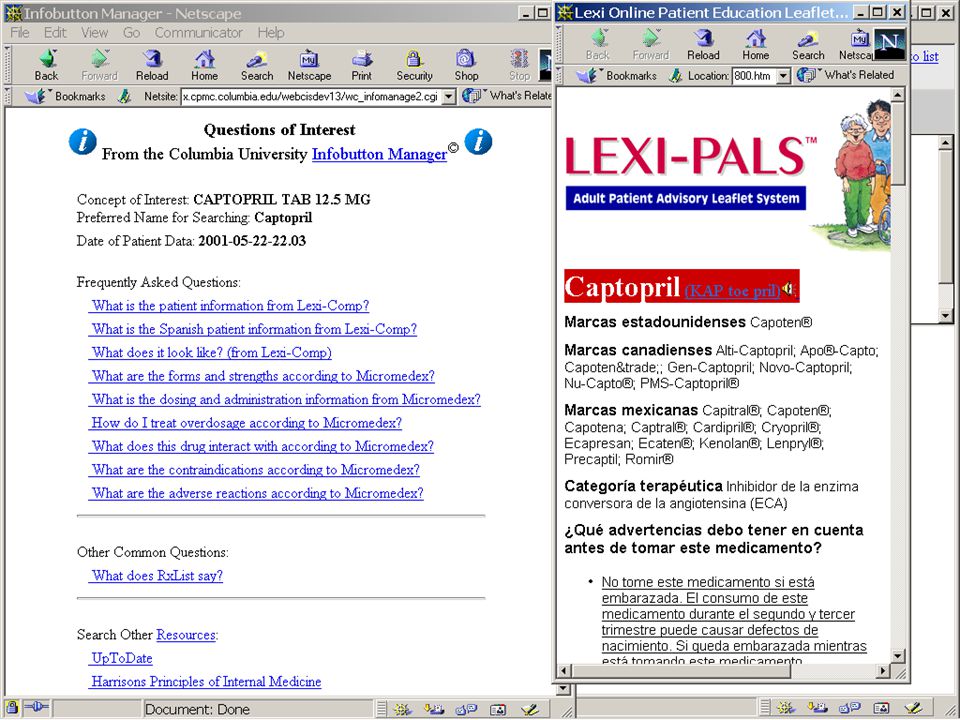
Task: Click What's Related in the Infobutton Manager window
Action: pyautogui.click(x=507, y=96)
